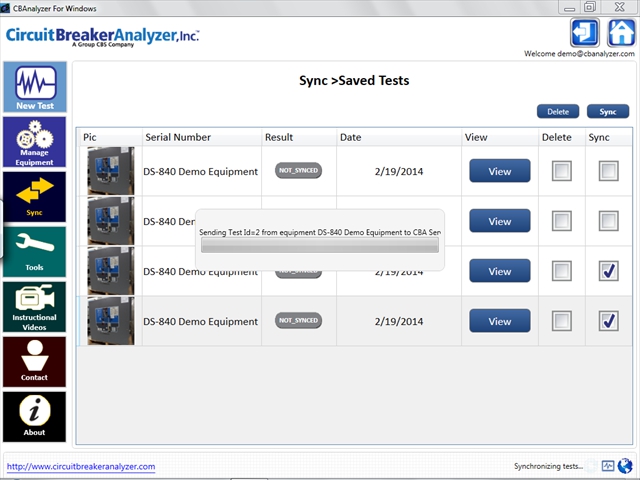View the second saved test
Screen dimensions: 640x480
(x=500, y=221)
